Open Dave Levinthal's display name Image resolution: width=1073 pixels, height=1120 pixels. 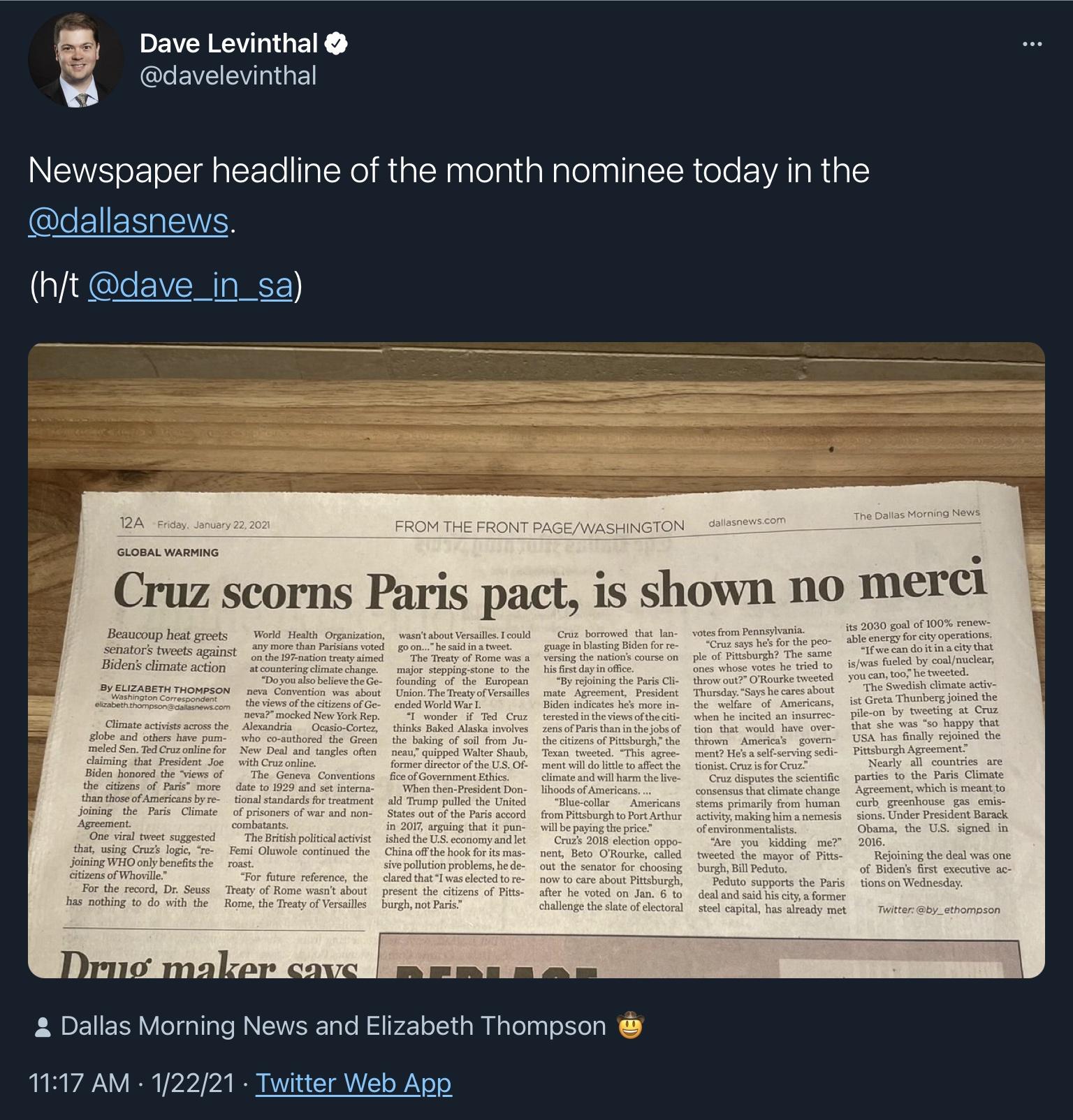coord(227,43)
